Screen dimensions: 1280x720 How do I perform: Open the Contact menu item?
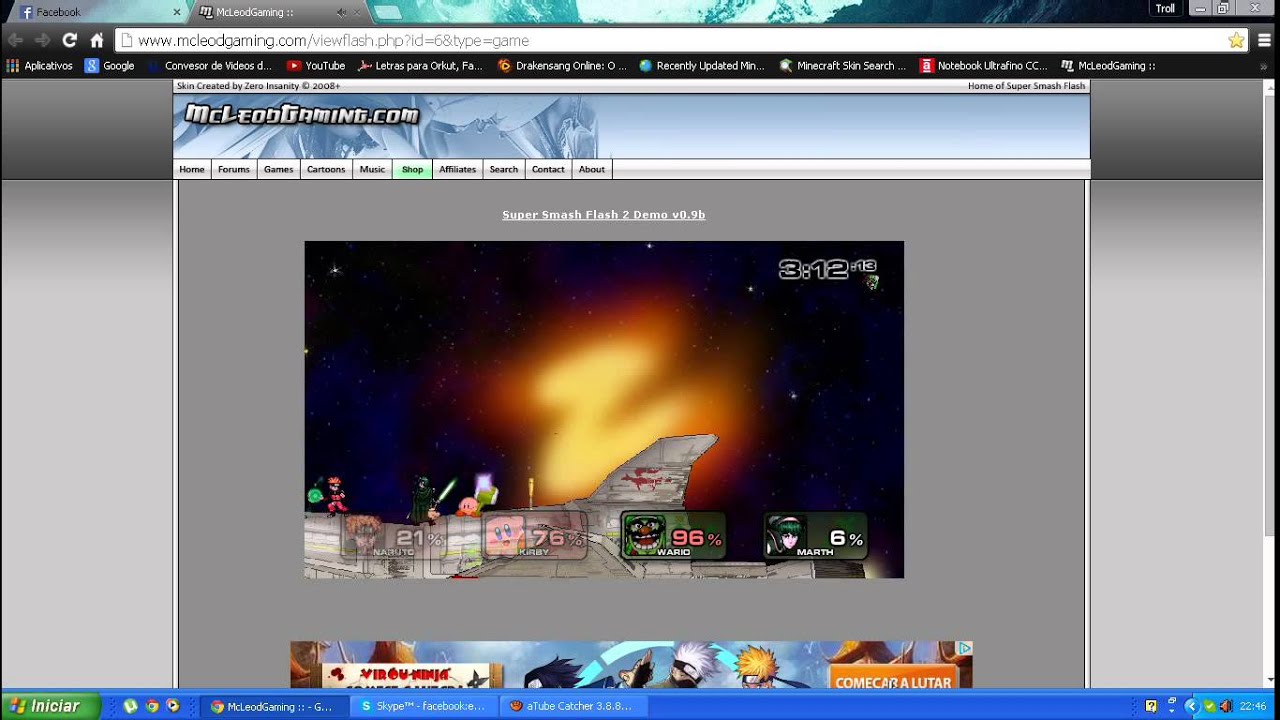point(548,169)
